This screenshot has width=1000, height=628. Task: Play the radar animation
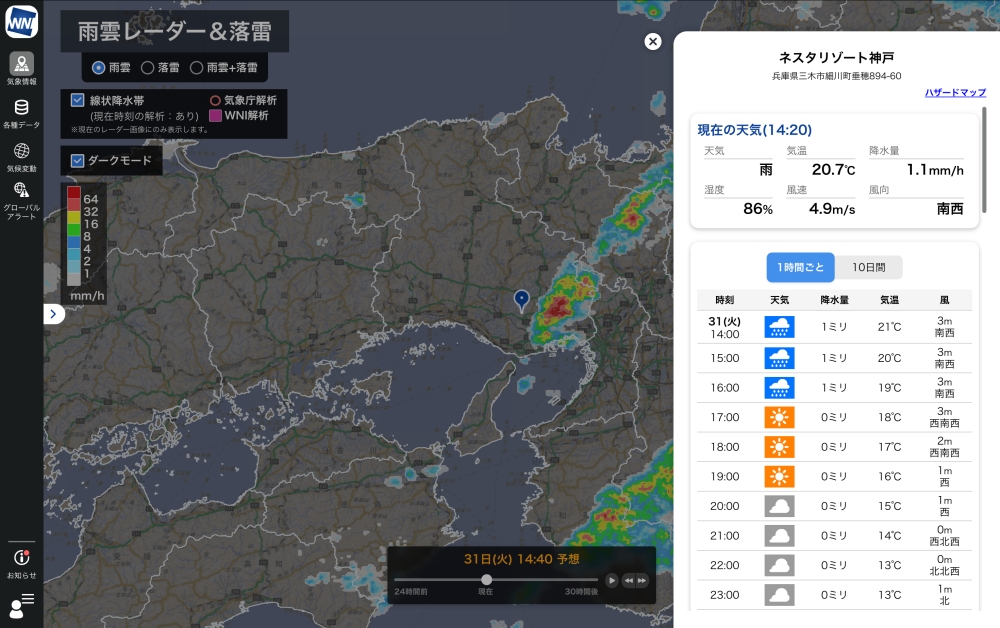[611, 580]
